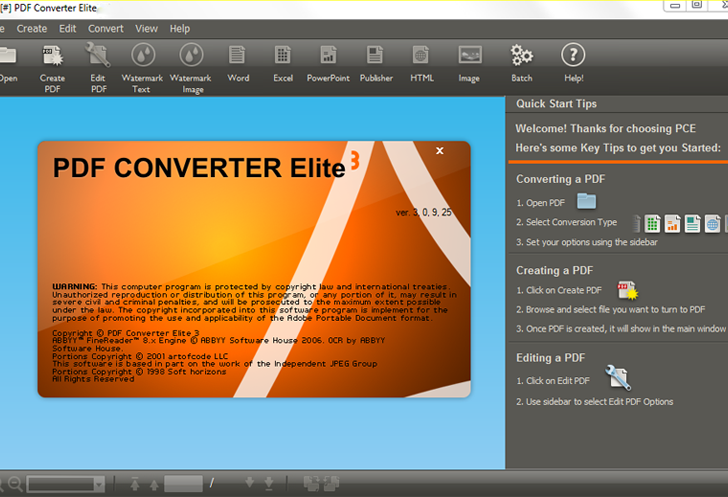The height and width of the screenshot is (497, 728).
Task: Close the PDF Converter Elite splash dialog
Action: click(x=440, y=151)
